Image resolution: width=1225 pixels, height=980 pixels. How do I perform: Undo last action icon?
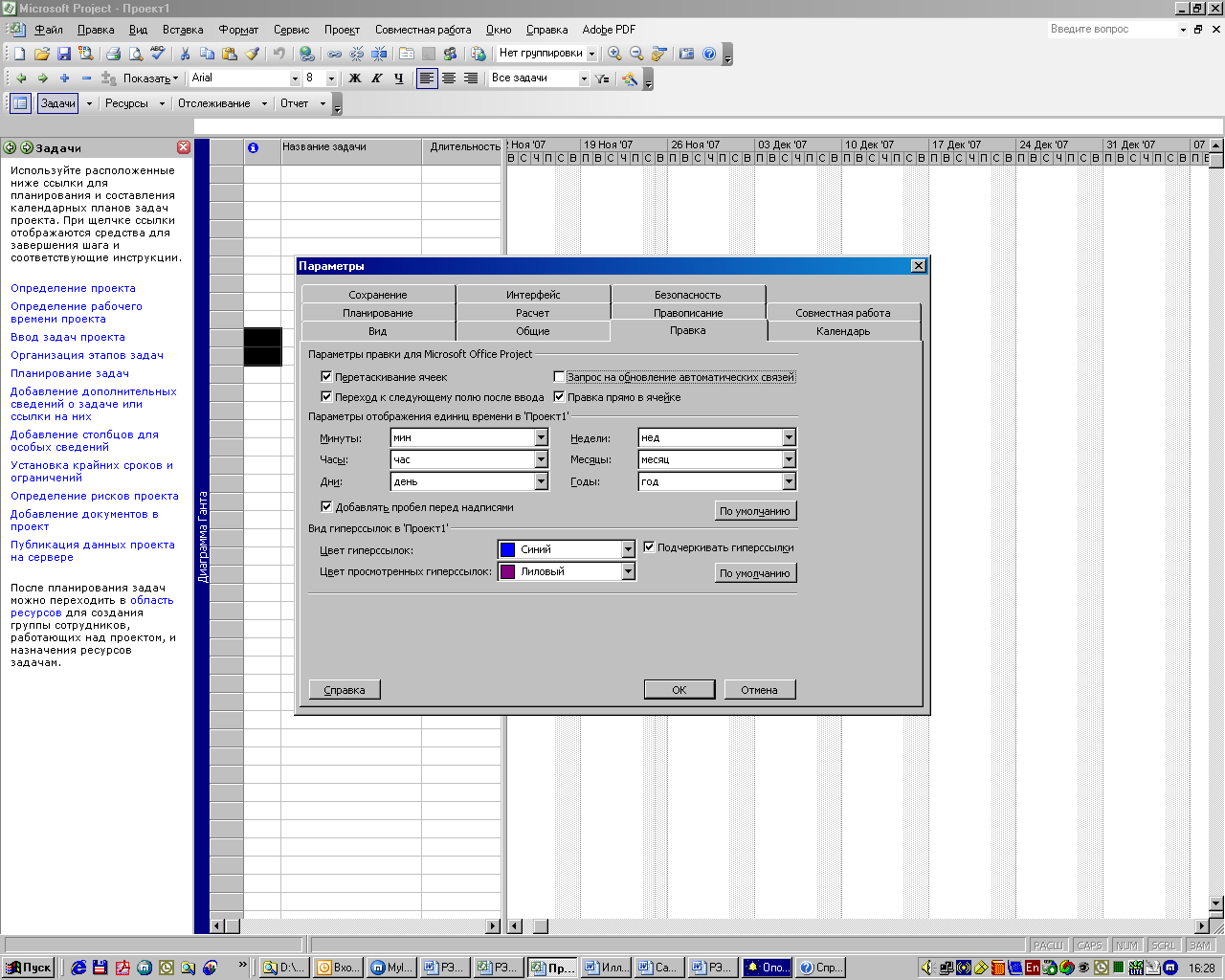(278, 54)
